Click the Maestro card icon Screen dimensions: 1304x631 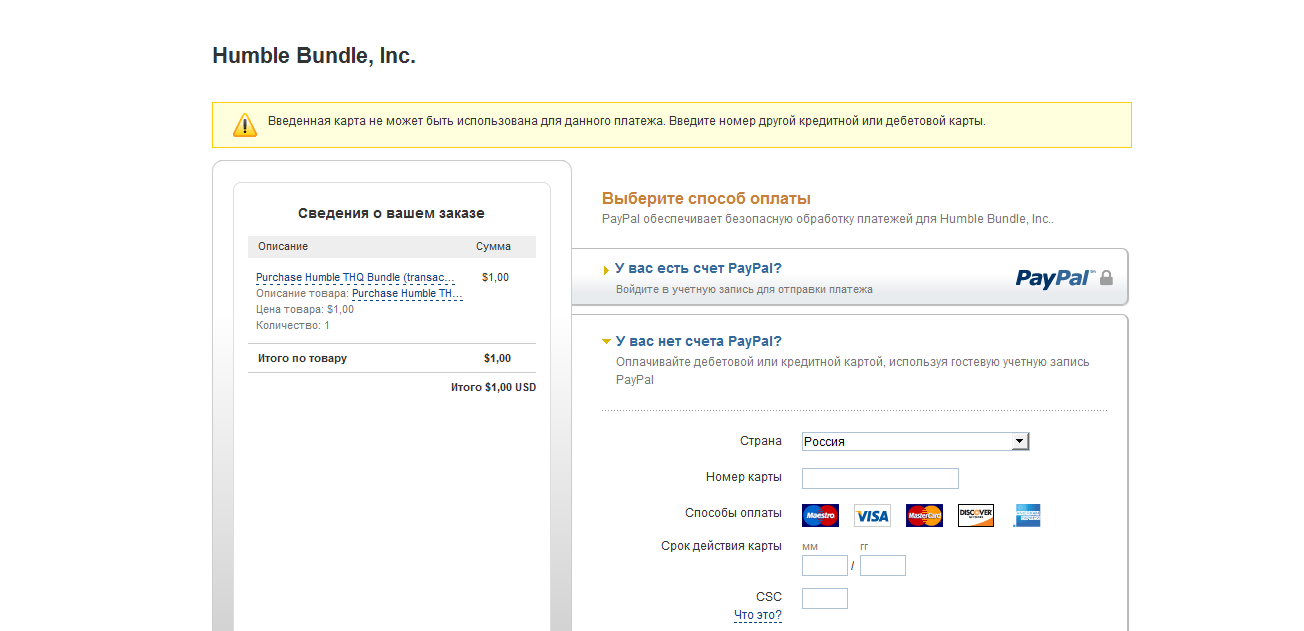coord(820,515)
